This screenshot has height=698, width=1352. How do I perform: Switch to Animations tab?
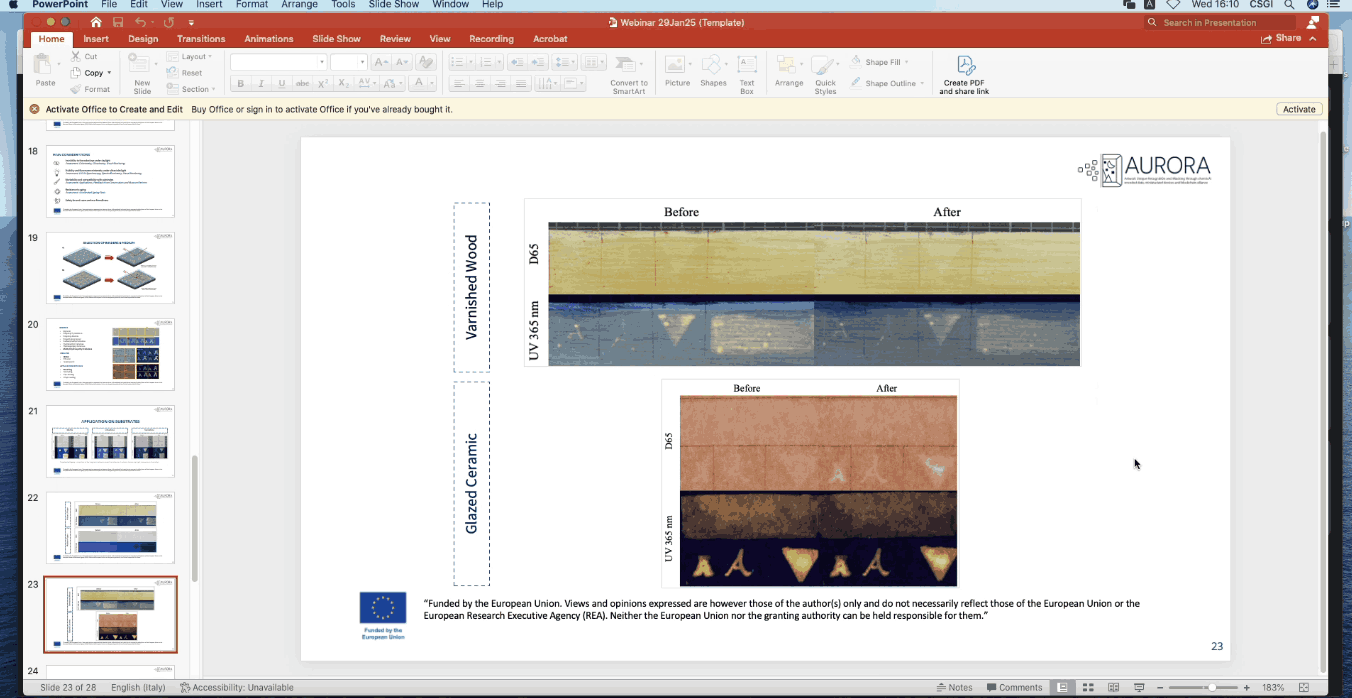click(269, 39)
